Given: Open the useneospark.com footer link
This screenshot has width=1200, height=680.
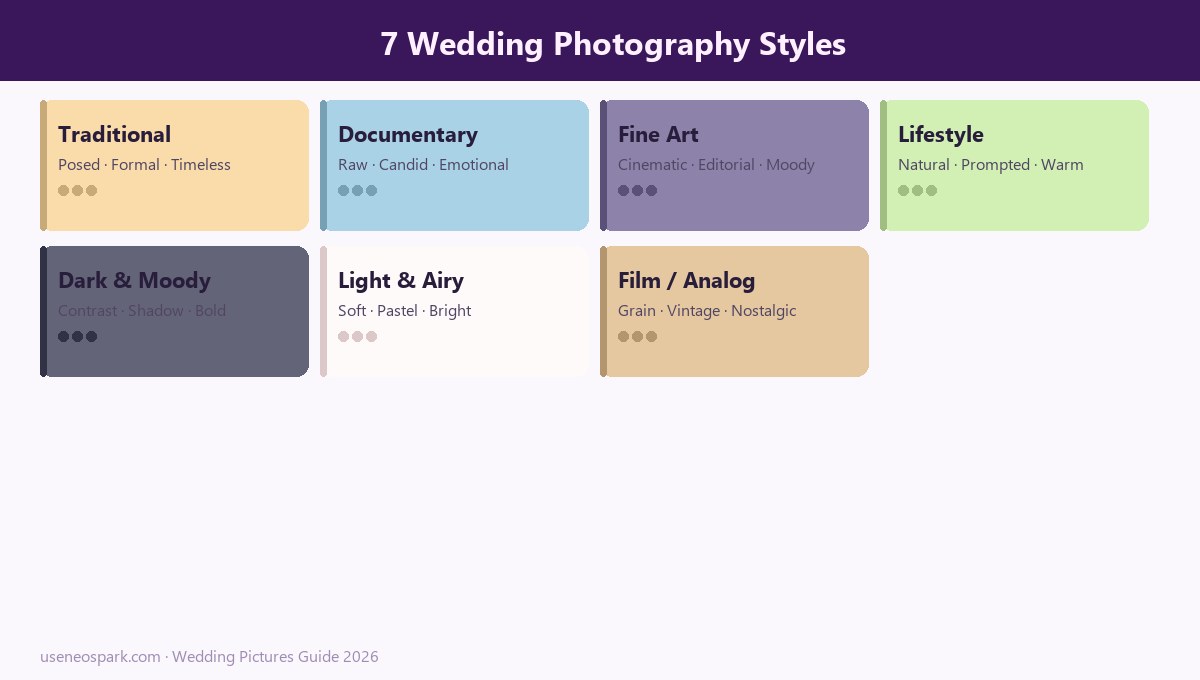Looking at the screenshot, I should [100, 657].
